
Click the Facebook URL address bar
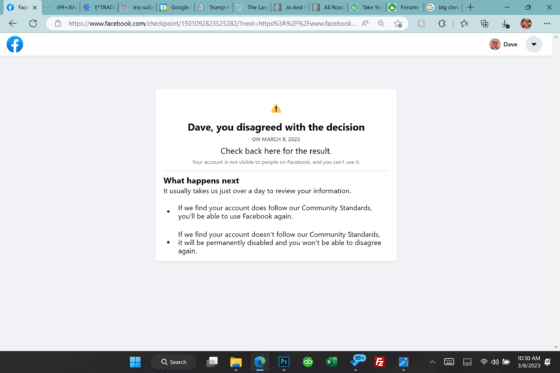tap(211, 24)
